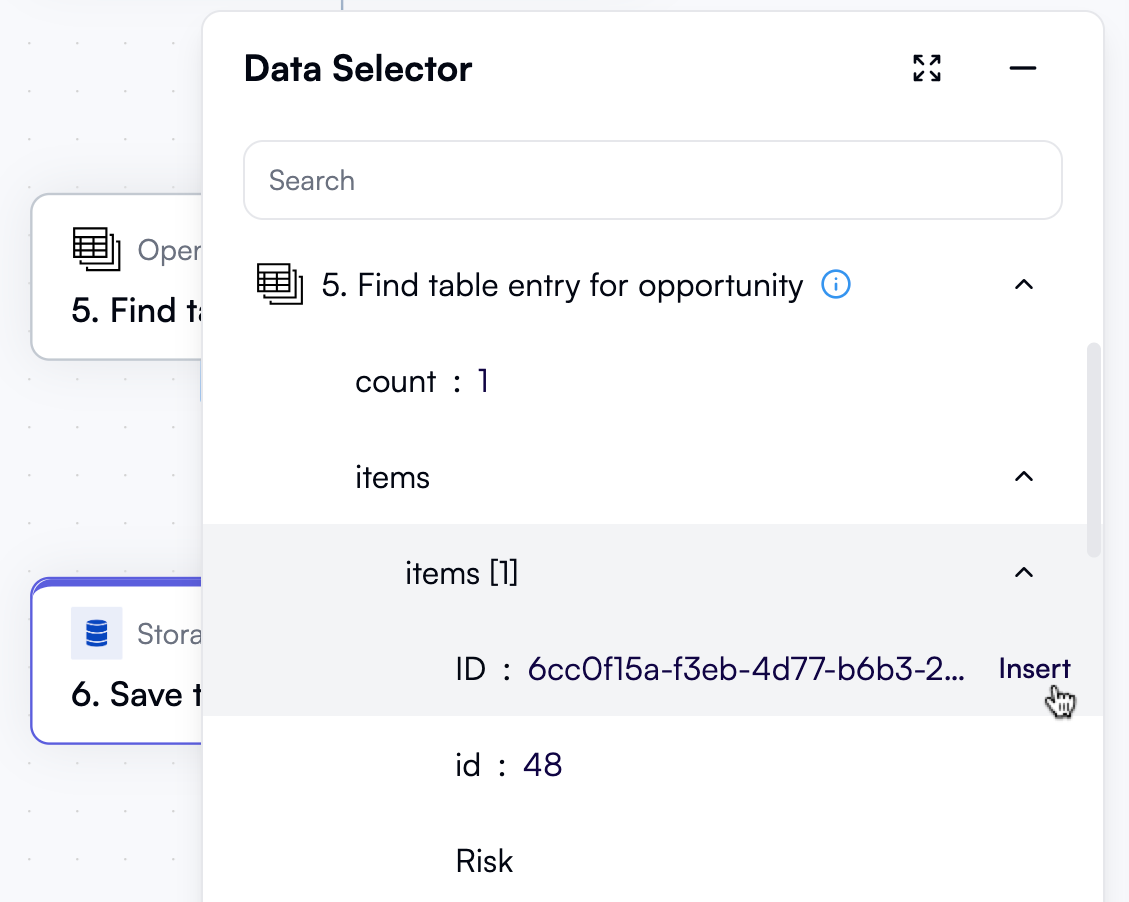Collapse the items section
Image resolution: width=1129 pixels, height=902 pixels.
(x=1023, y=477)
